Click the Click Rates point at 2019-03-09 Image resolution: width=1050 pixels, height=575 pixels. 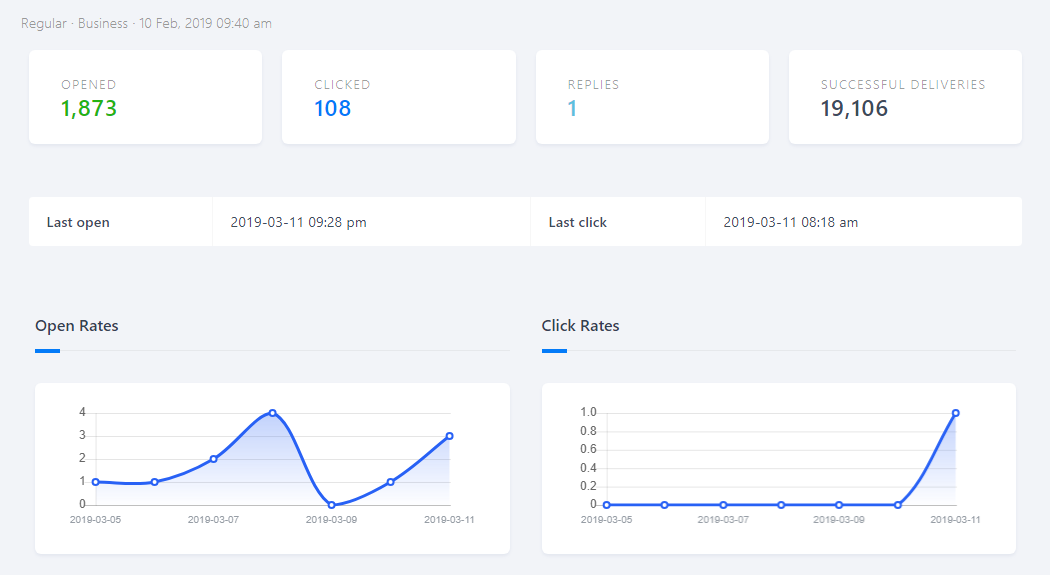point(839,505)
